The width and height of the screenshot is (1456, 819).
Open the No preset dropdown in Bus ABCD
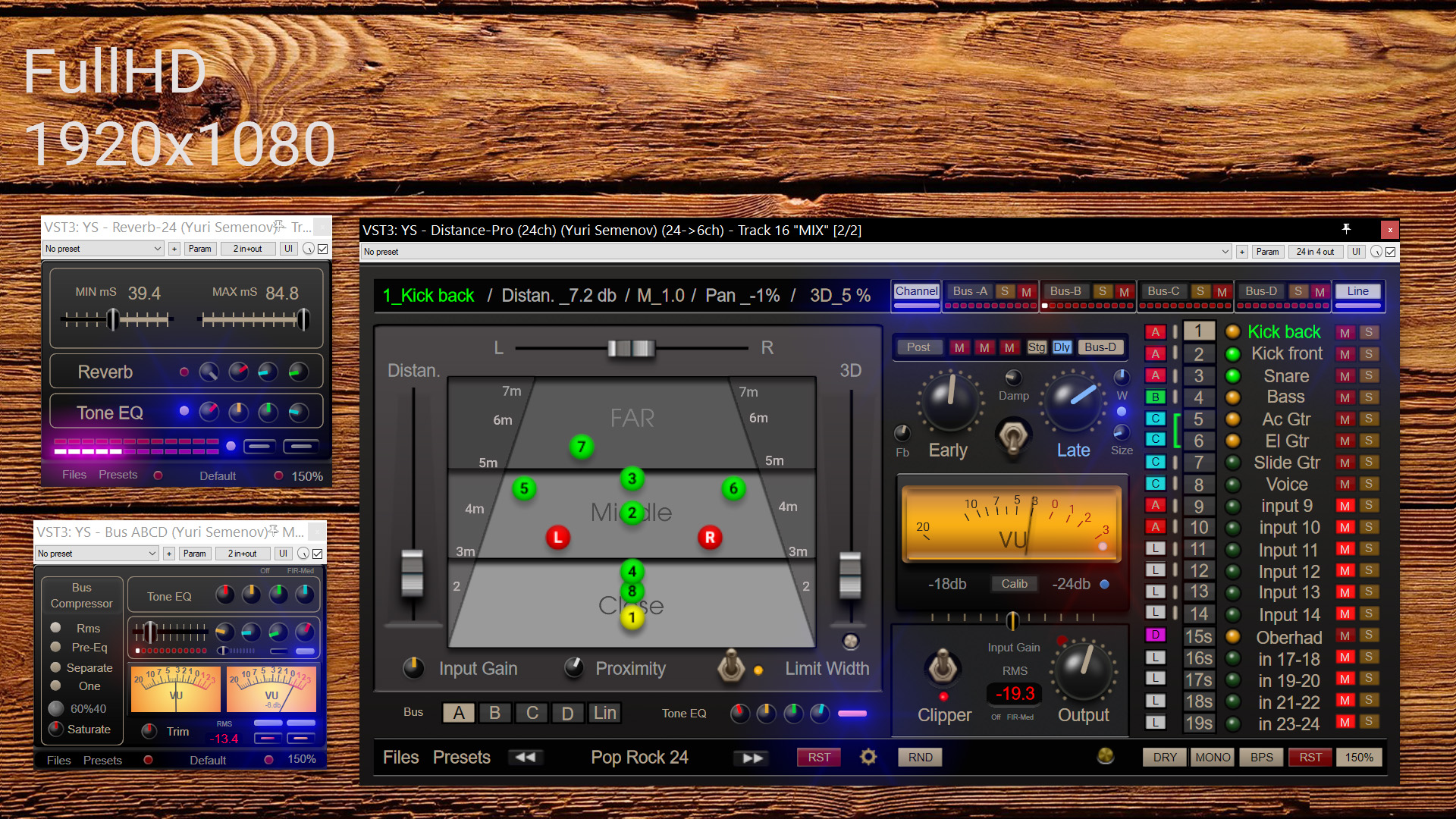point(97,554)
